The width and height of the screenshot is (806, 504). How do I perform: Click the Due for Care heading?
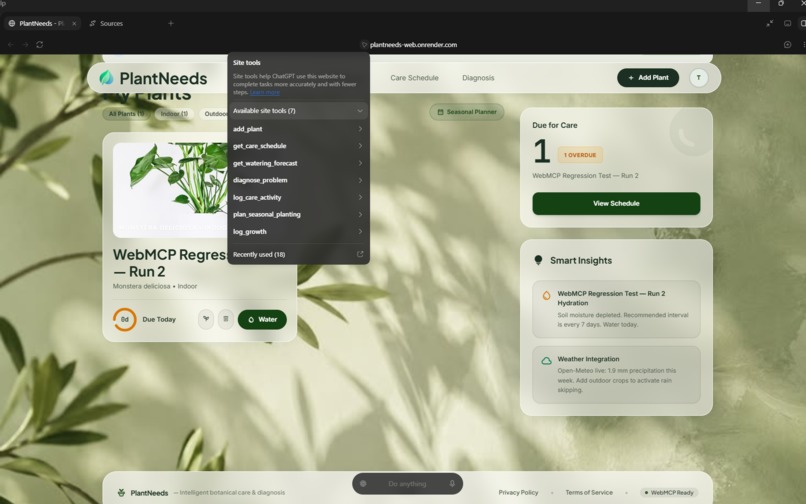[x=555, y=125]
